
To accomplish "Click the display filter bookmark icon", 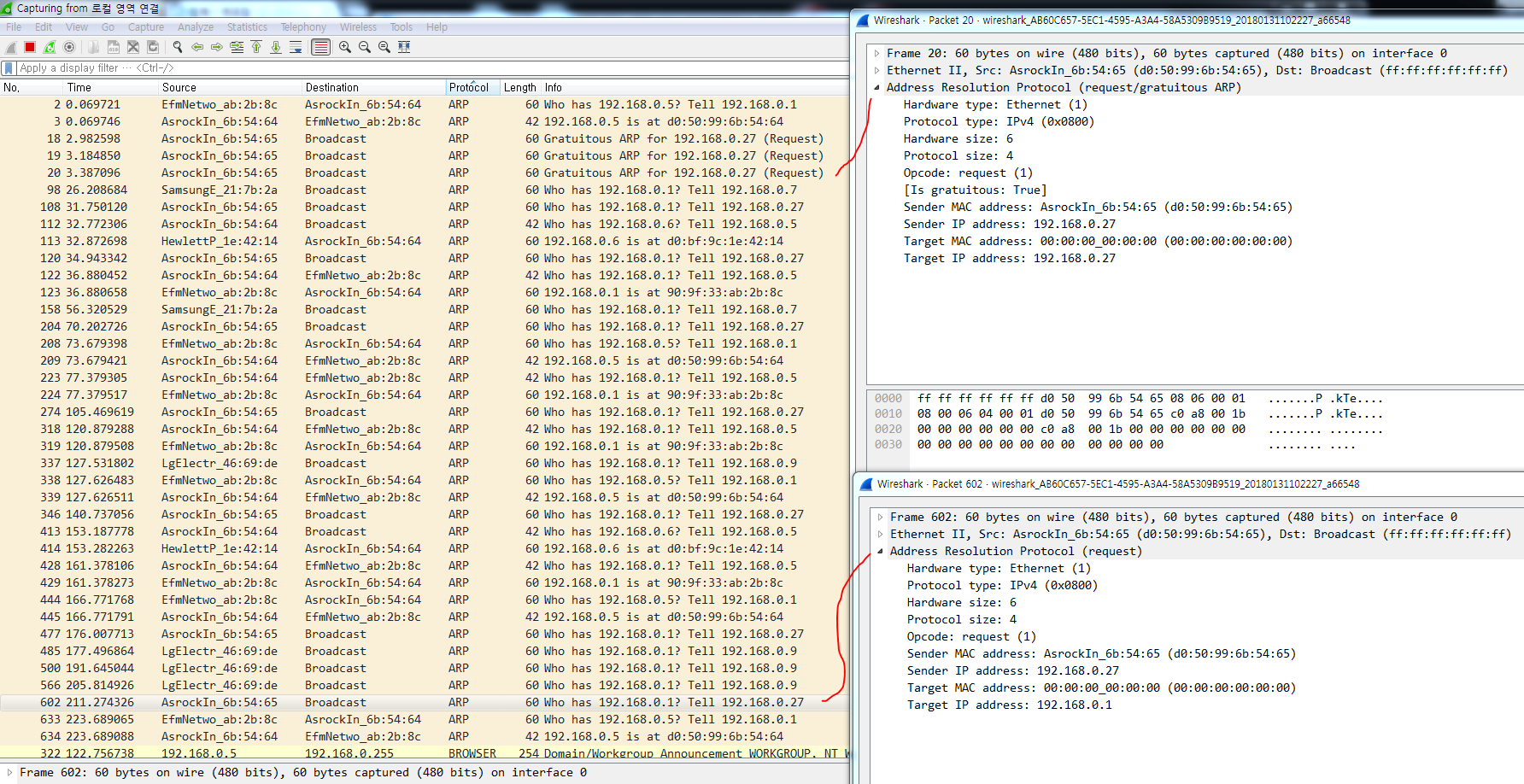I will (x=9, y=67).
